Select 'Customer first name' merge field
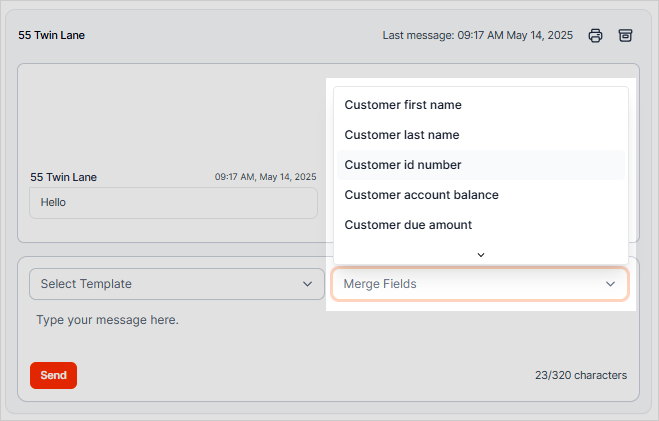This screenshot has height=421, width=659. click(403, 105)
